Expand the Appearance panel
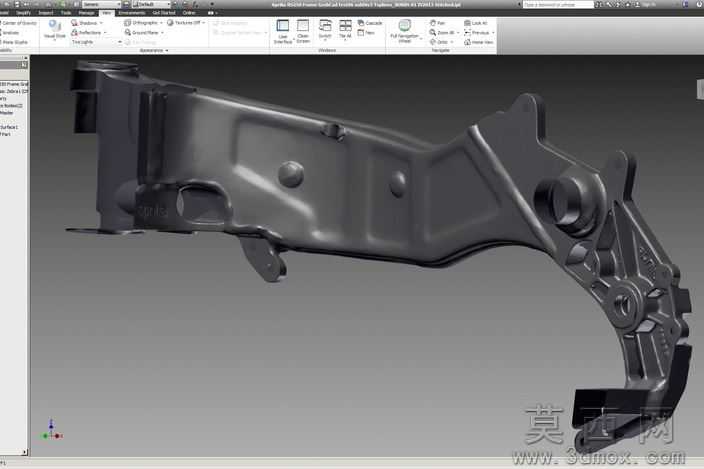 pyautogui.click(x=154, y=50)
